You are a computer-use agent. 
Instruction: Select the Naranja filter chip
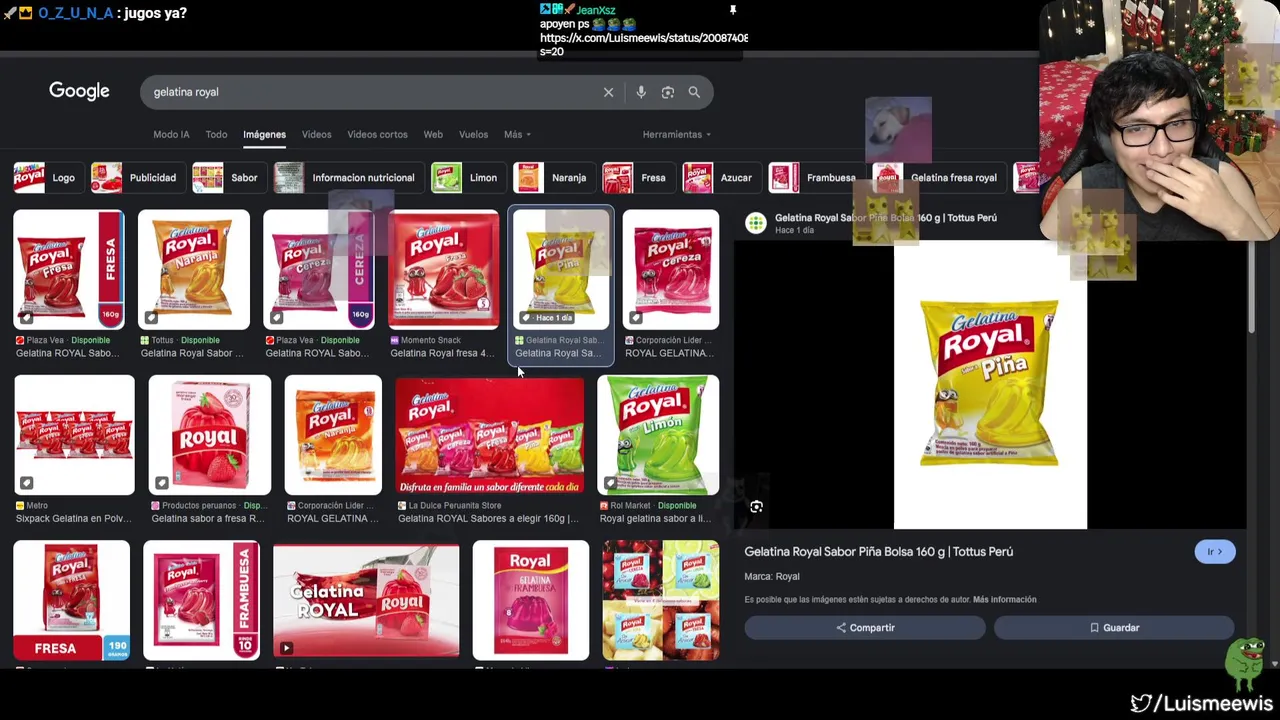pos(553,178)
